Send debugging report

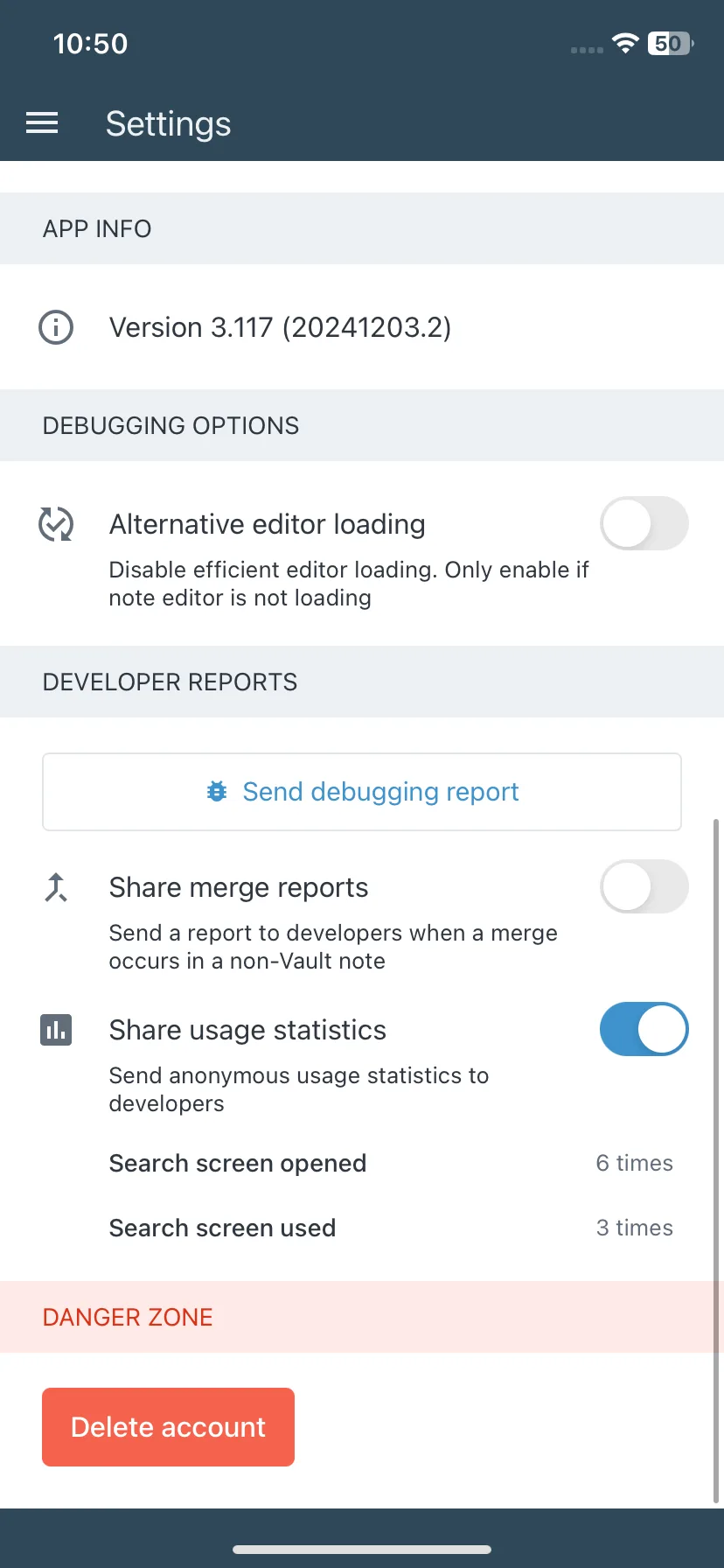click(362, 792)
